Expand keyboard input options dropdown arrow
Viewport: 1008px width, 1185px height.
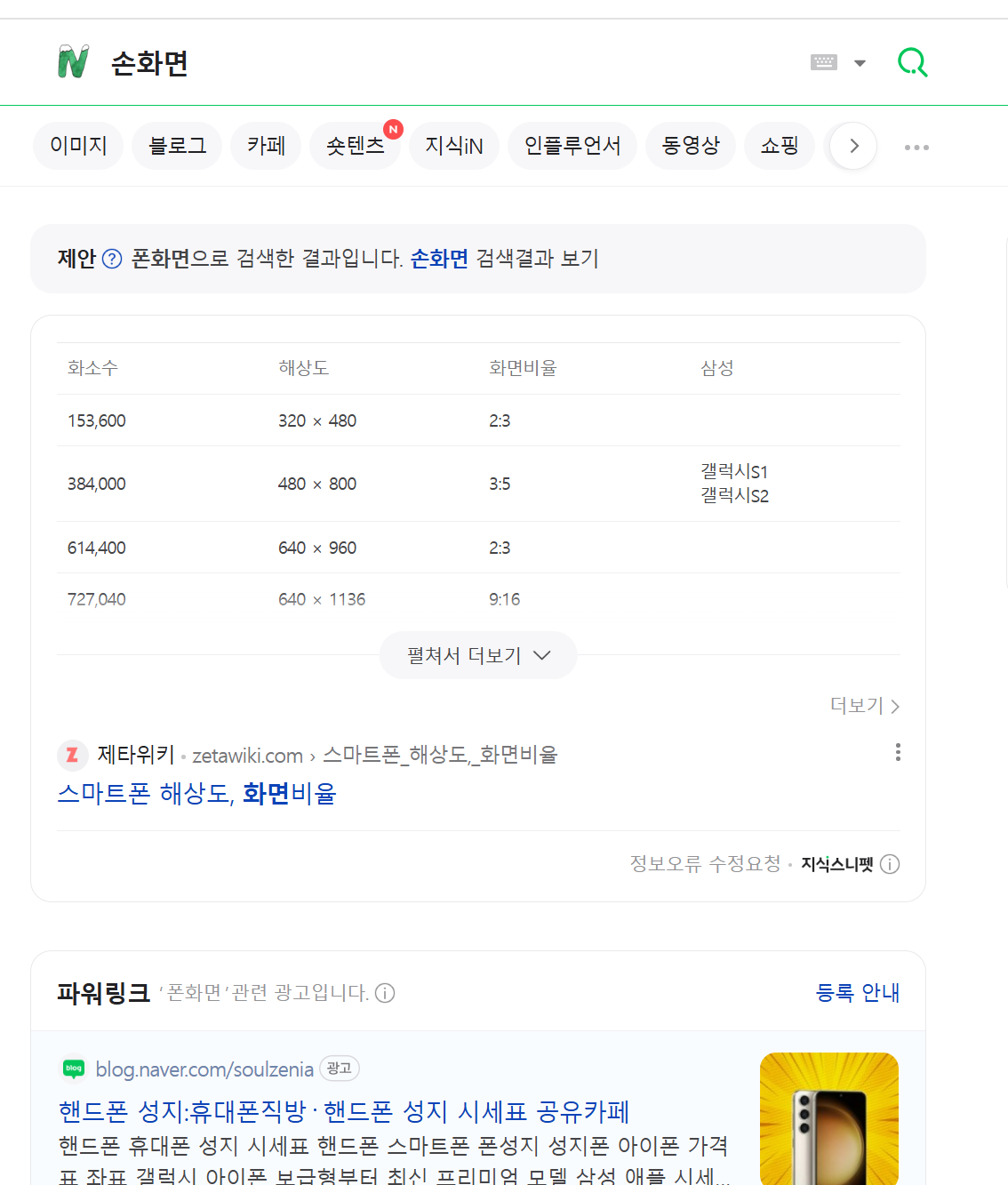click(860, 63)
